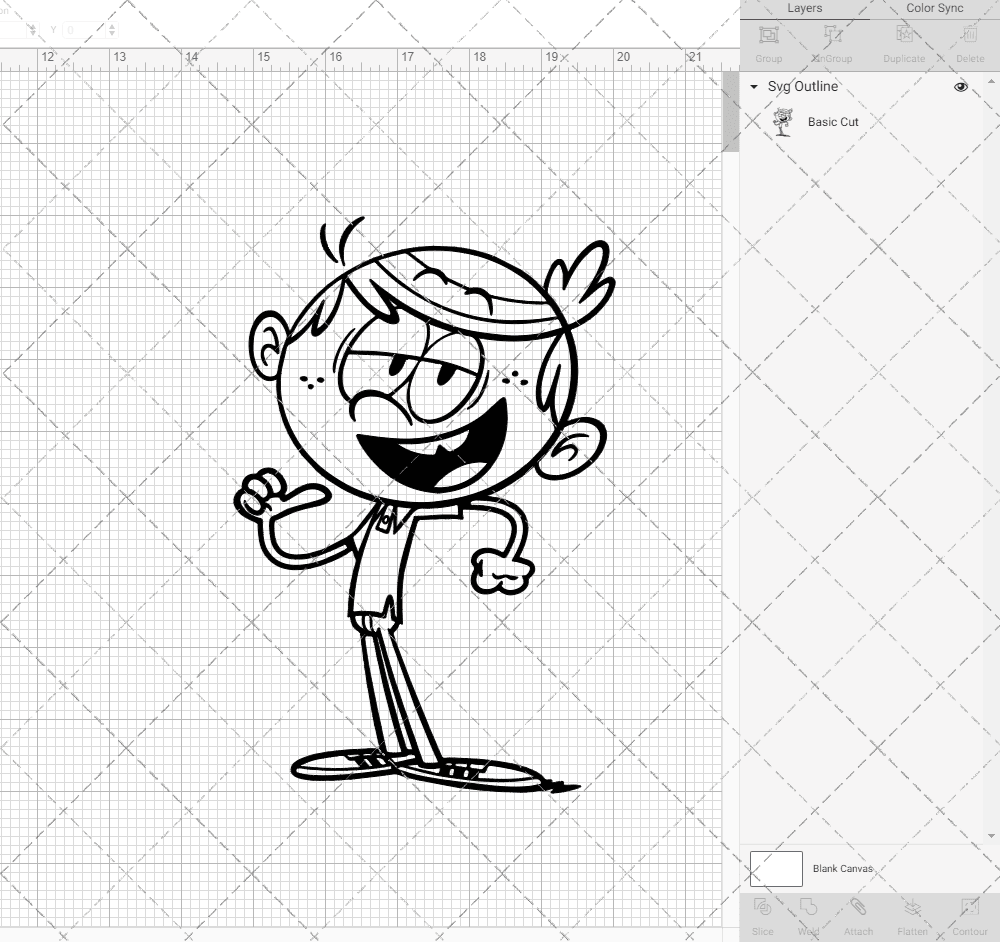The width and height of the screenshot is (1000, 942).
Task: Click the Blank Canvas color swatch
Action: click(x=776, y=868)
